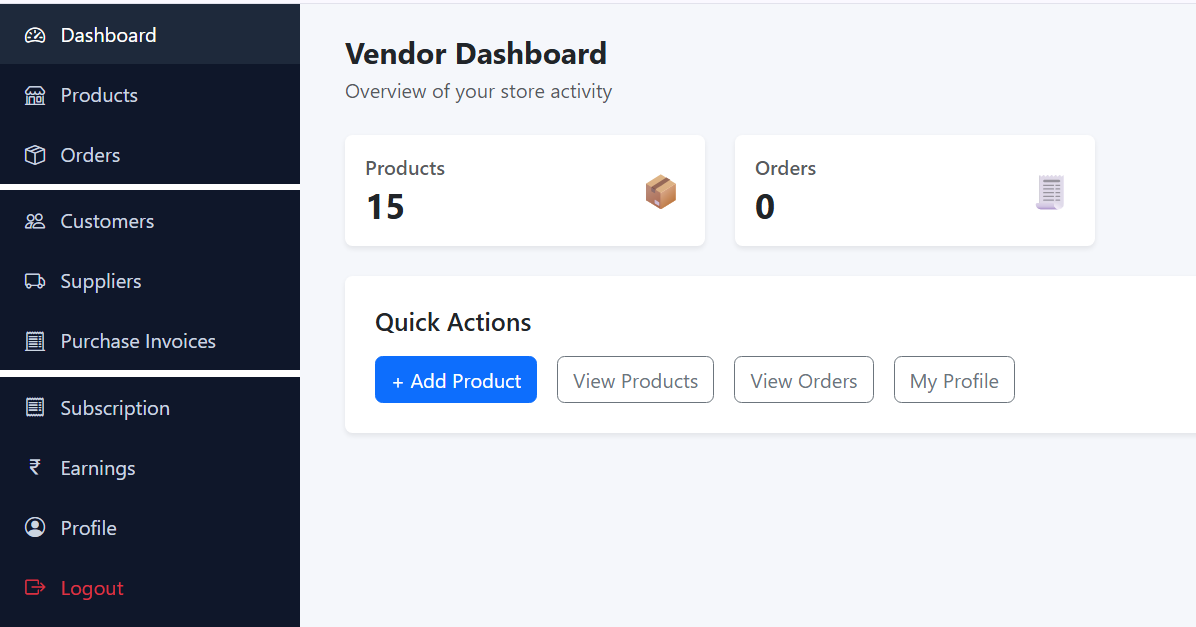Open Purchase Invoices via its document icon
The height and width of the screenshot is (627, 1196).
tap(35, 341)
